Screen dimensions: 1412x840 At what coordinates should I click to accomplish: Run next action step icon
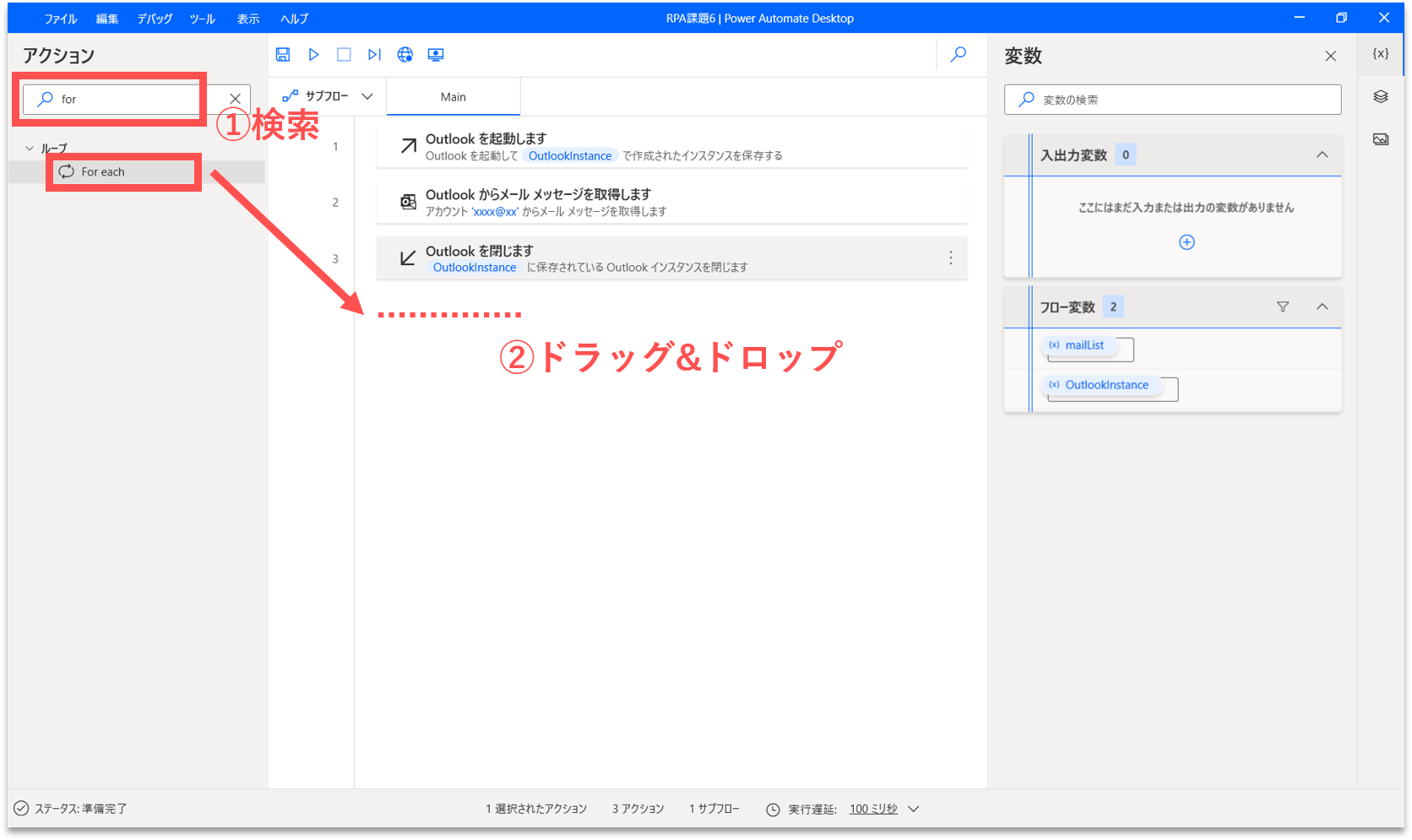point(374,55)
